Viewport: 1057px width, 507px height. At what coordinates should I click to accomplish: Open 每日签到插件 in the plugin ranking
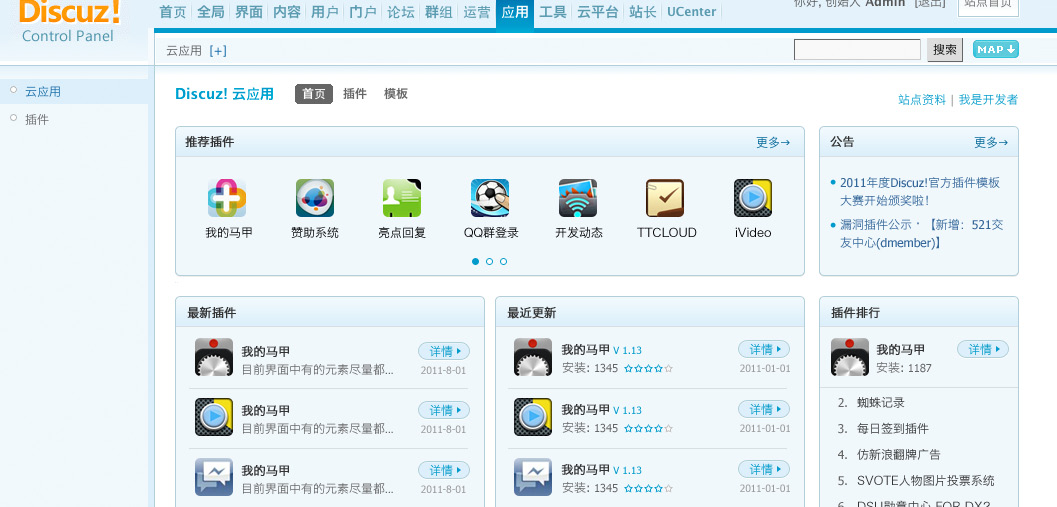[x=893, y=429]
